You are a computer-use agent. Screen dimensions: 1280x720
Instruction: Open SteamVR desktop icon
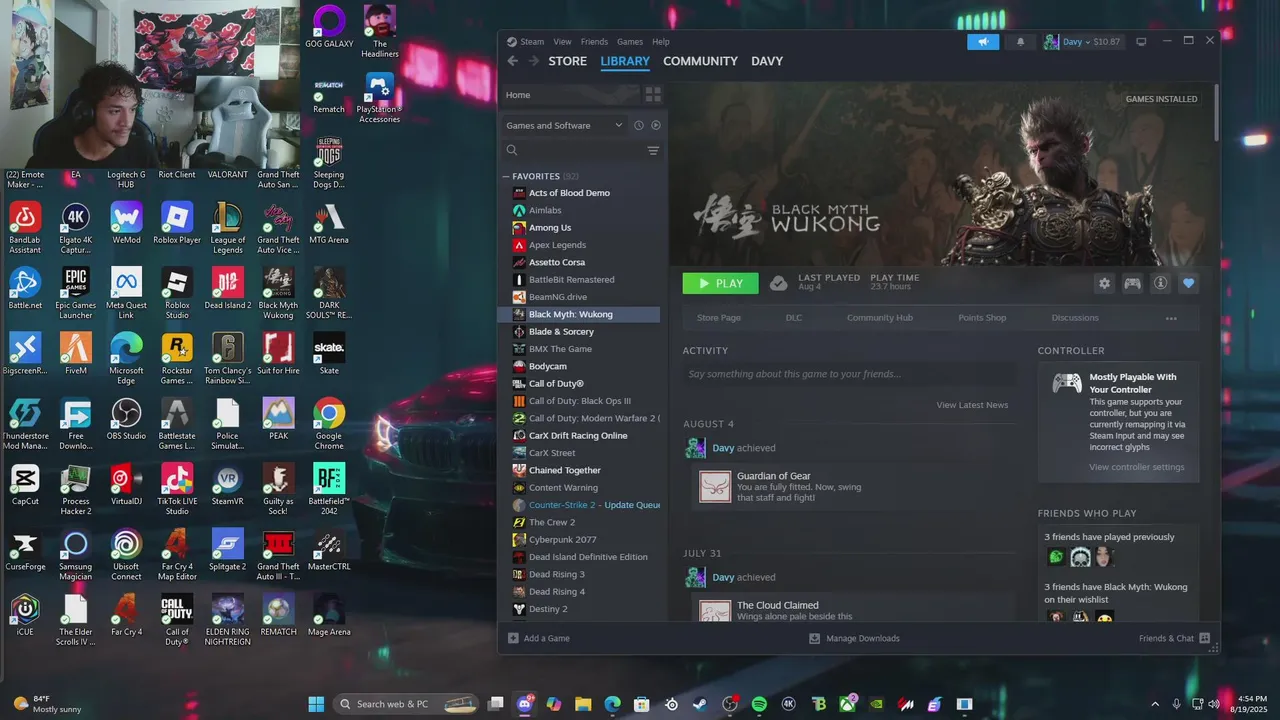tap(227, 485)
